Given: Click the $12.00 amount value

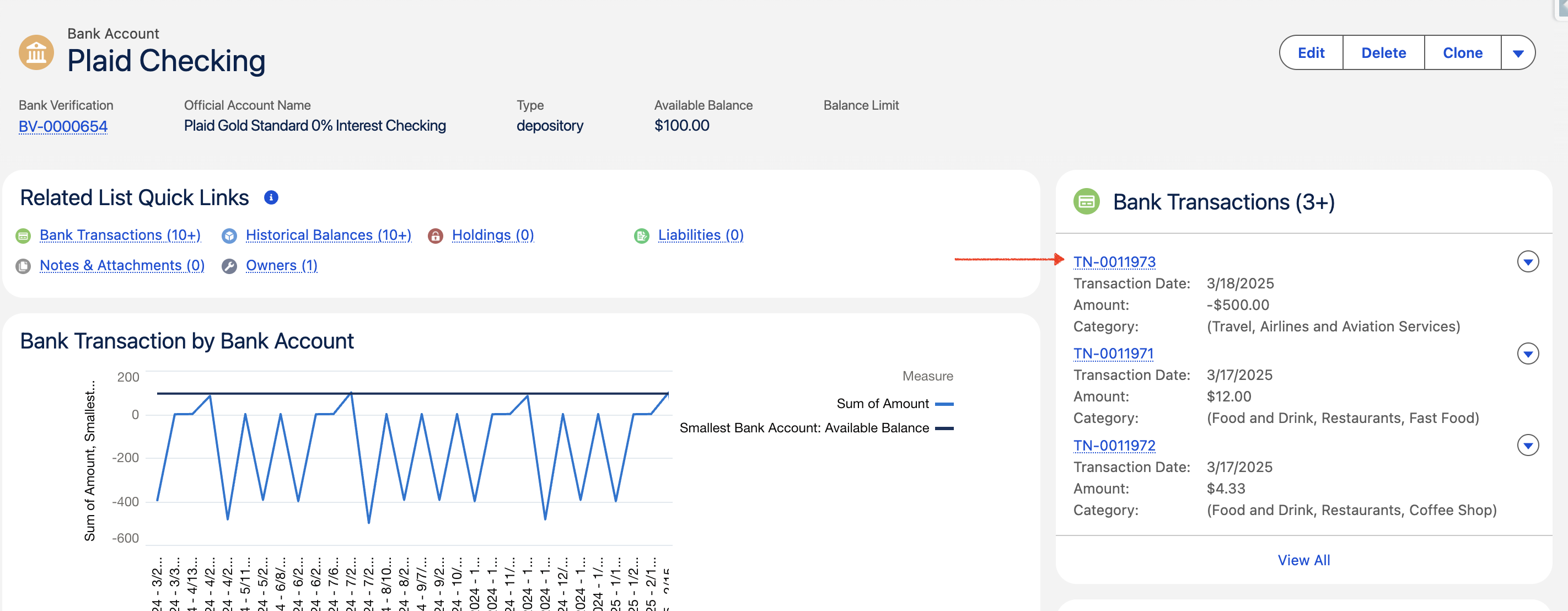Looking at the screenshot, I should (1229, 397).
